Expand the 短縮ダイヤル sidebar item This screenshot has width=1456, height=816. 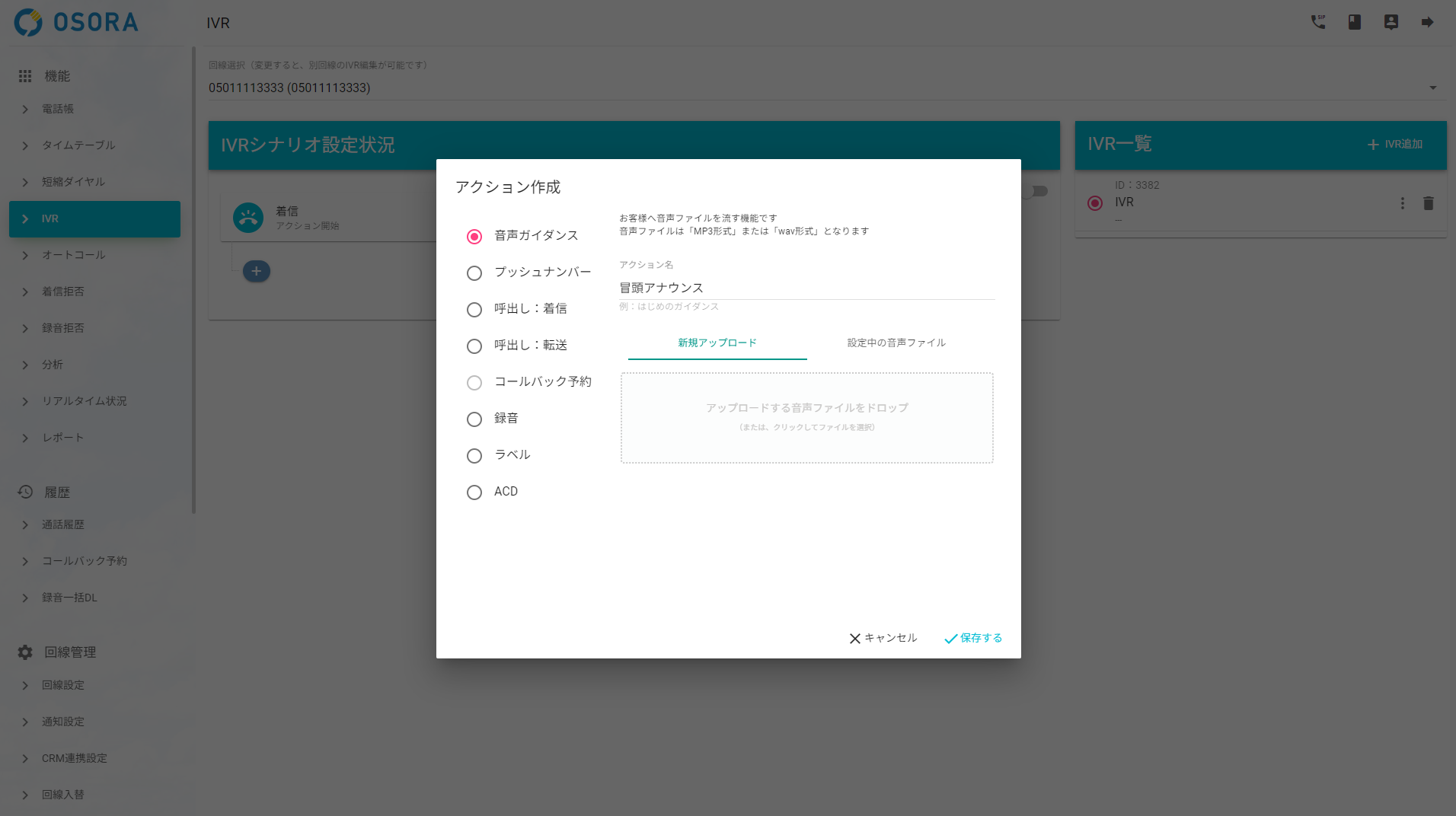point(25,183)
